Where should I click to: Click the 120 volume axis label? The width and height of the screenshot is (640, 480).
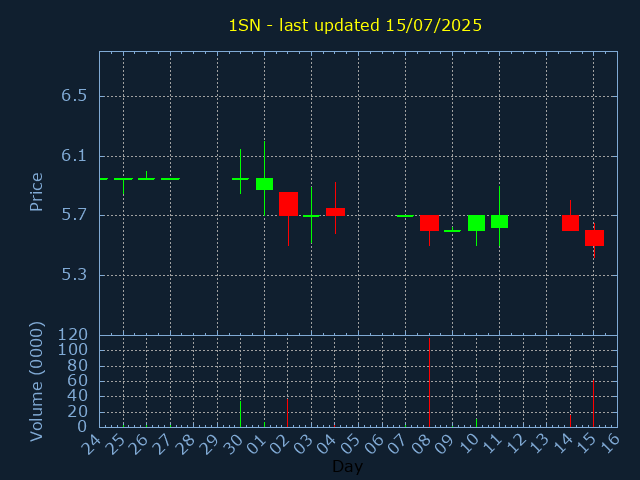click(73, 335)
